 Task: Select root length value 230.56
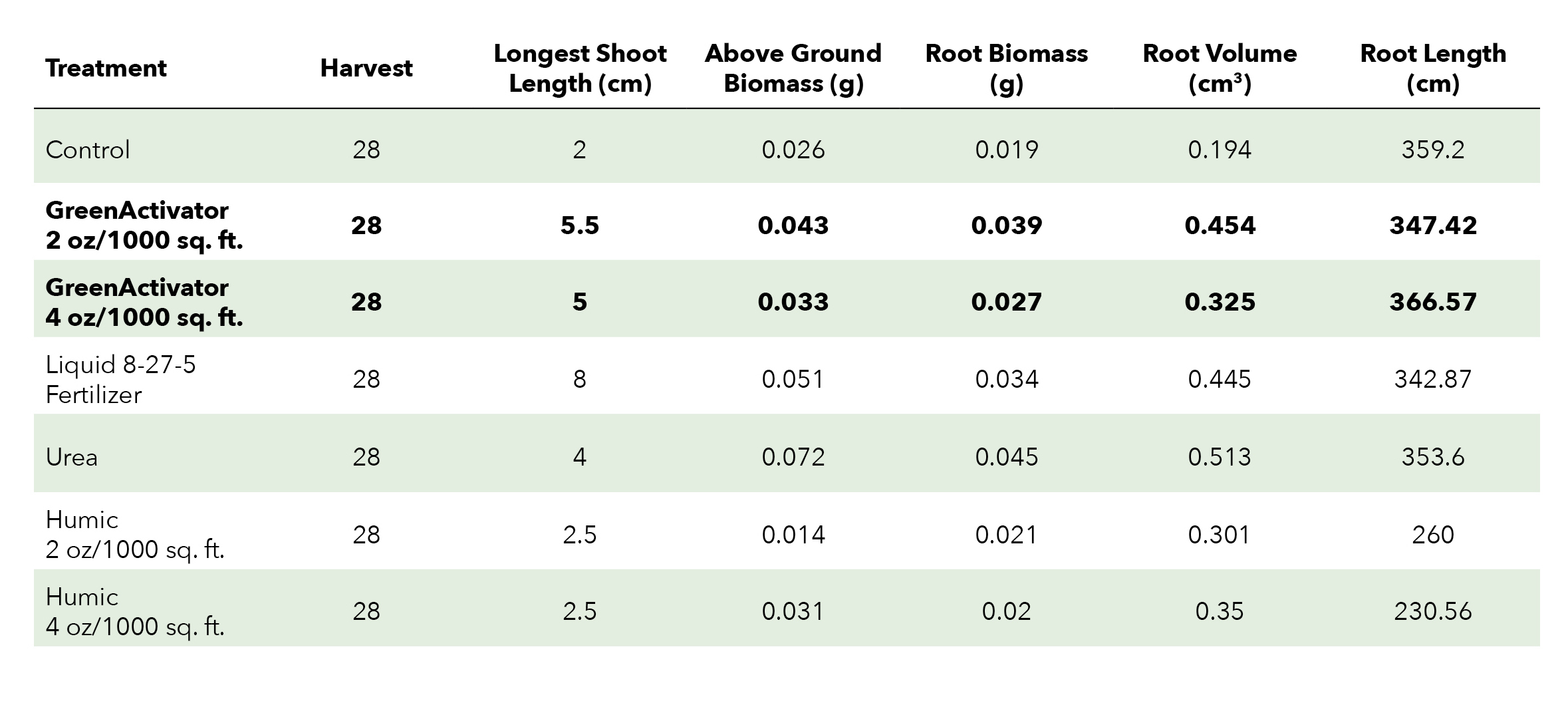tap(1433, 611)
